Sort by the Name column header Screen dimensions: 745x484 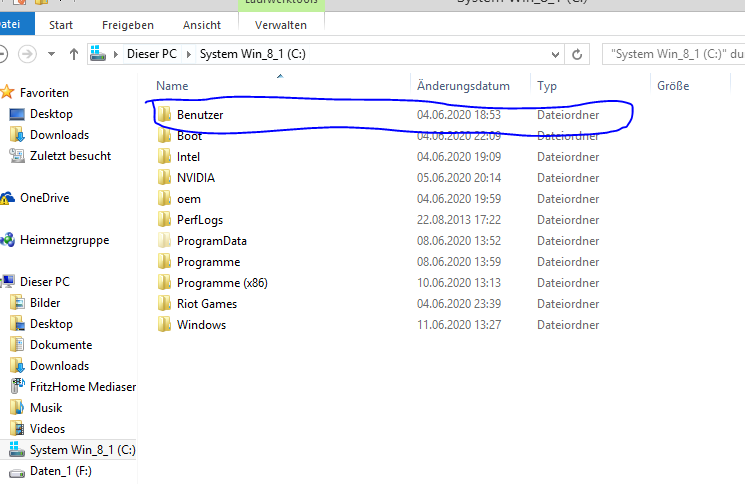(172, 86)
